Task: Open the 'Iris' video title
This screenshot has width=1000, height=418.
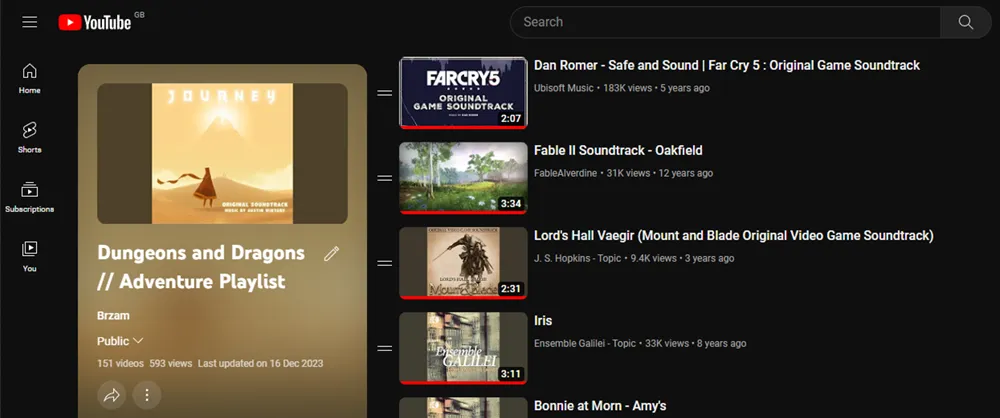Action: pyautogui.click(x=543, y=321)
